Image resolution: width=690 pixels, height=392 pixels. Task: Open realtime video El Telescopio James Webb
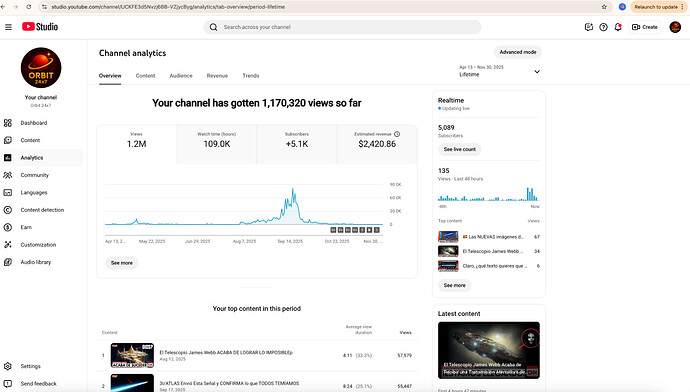[x=488, y=251]
